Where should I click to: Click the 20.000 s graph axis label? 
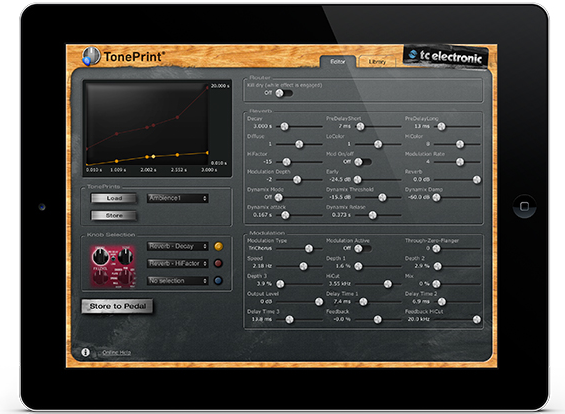pyautogui.click(x=220, y=86)
